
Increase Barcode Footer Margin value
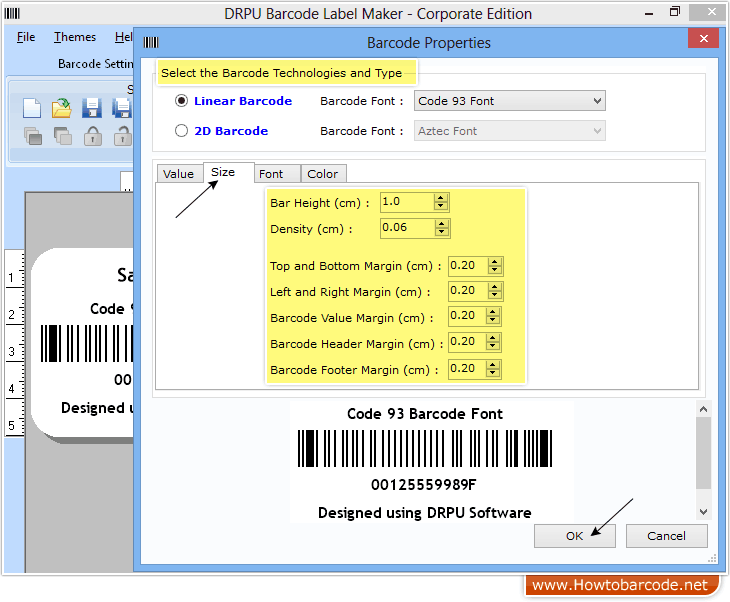(x=493, y=365)
